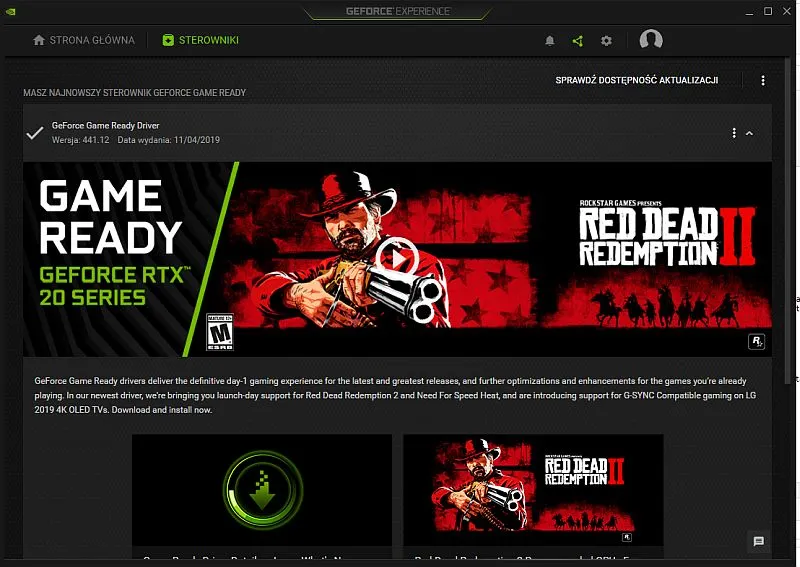Screen dimensions: 800x567
Task: Open the Strona Główna home tab
Action: click(84, 40)
